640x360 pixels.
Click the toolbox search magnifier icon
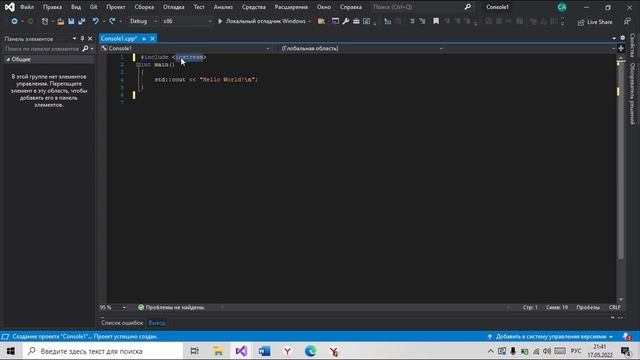point(85,49)
